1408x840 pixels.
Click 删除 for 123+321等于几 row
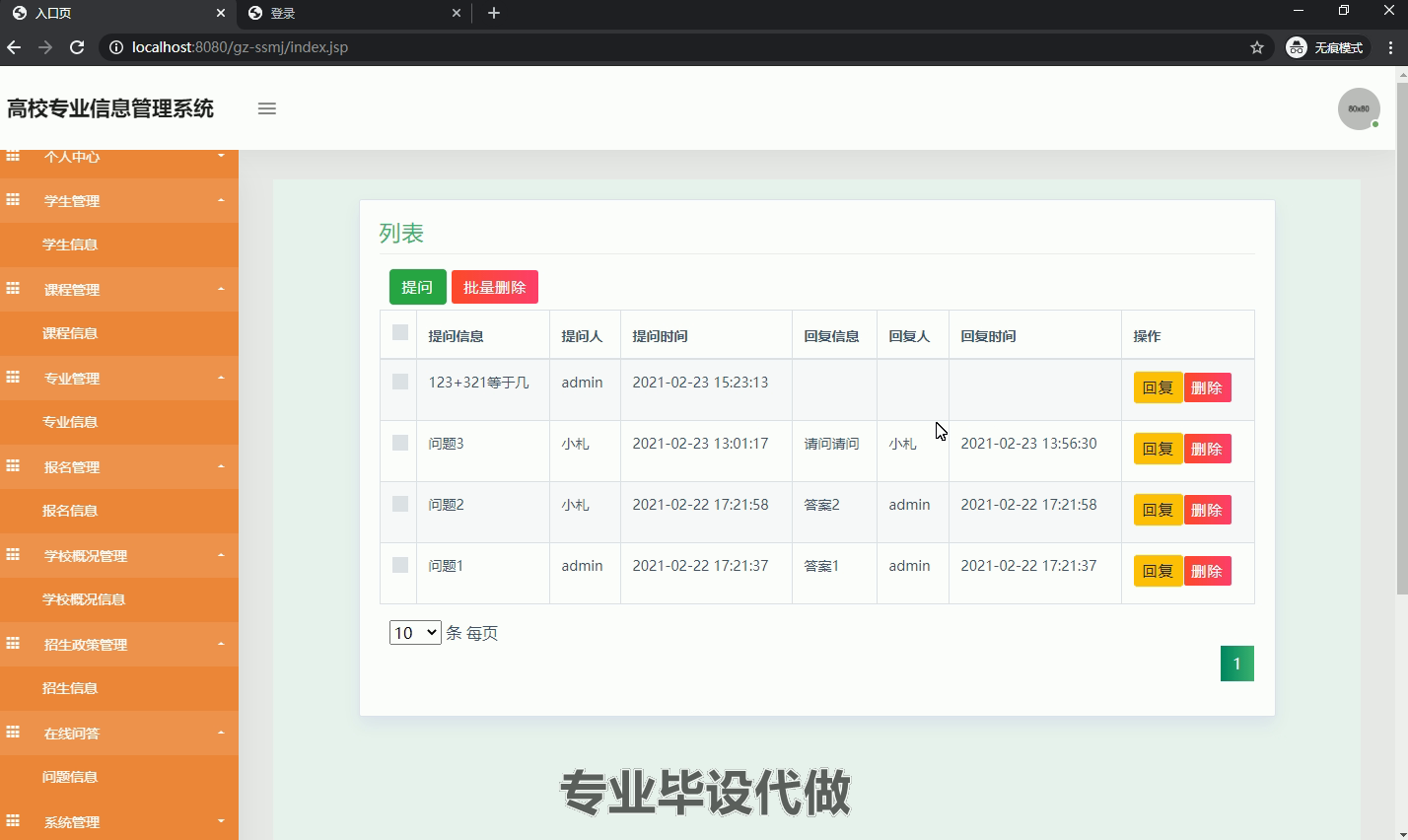(1207, 387)
